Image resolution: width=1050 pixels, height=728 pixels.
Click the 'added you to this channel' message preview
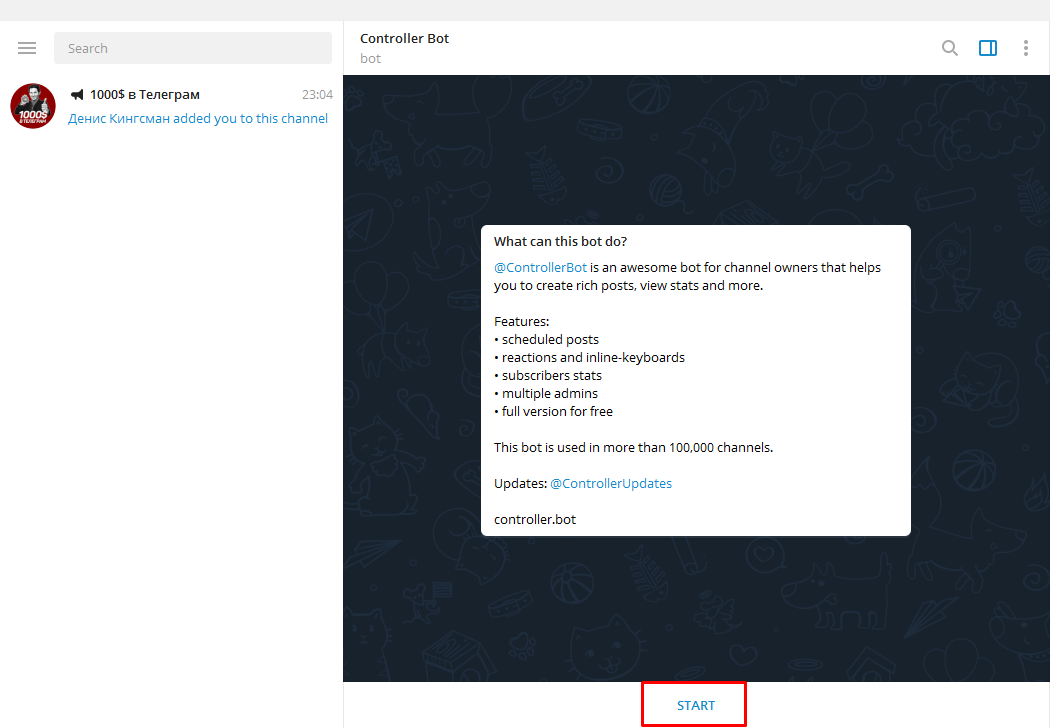point(198,119)
